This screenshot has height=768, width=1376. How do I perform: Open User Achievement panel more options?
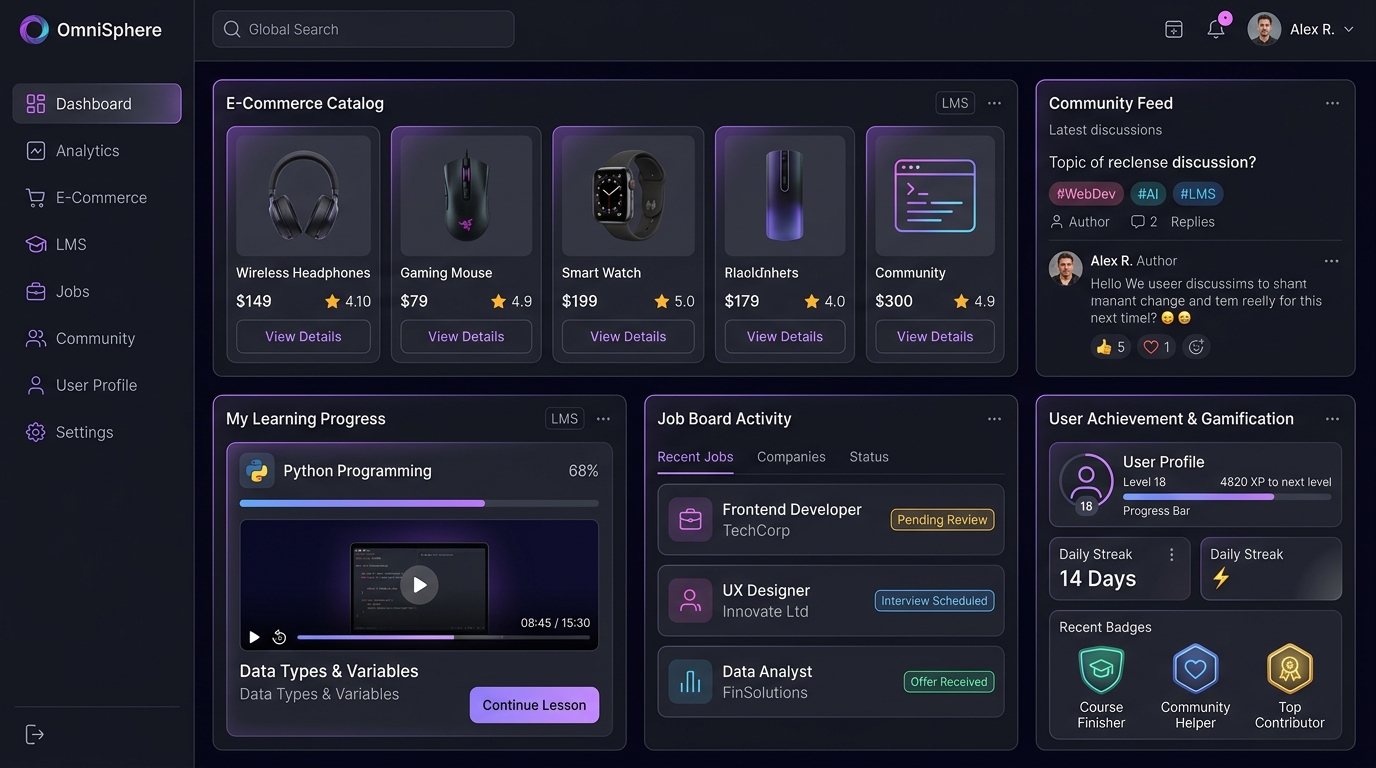[x=1332, y=419]
